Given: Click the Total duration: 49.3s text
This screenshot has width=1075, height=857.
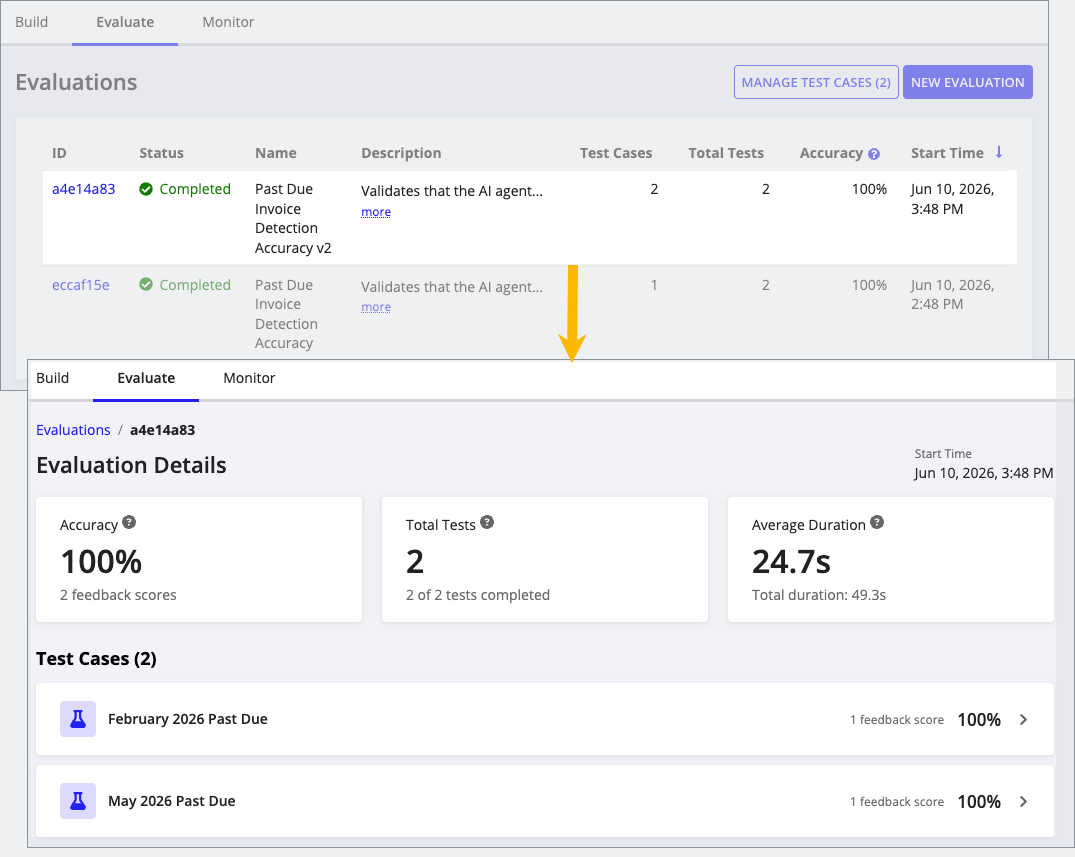Looking at the screenshot, I should click(x=819, y=595).
